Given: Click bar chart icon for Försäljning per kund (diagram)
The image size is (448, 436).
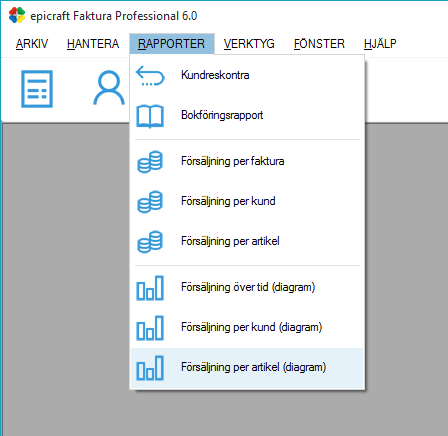Looking at the screenshot, I should click(x=150, y=328).
